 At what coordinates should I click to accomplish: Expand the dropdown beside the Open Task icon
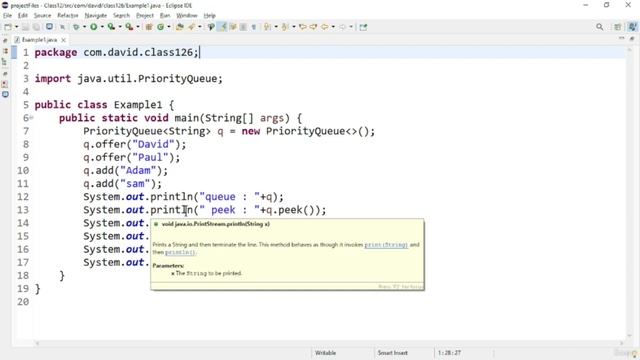click(x=200, y=27)
